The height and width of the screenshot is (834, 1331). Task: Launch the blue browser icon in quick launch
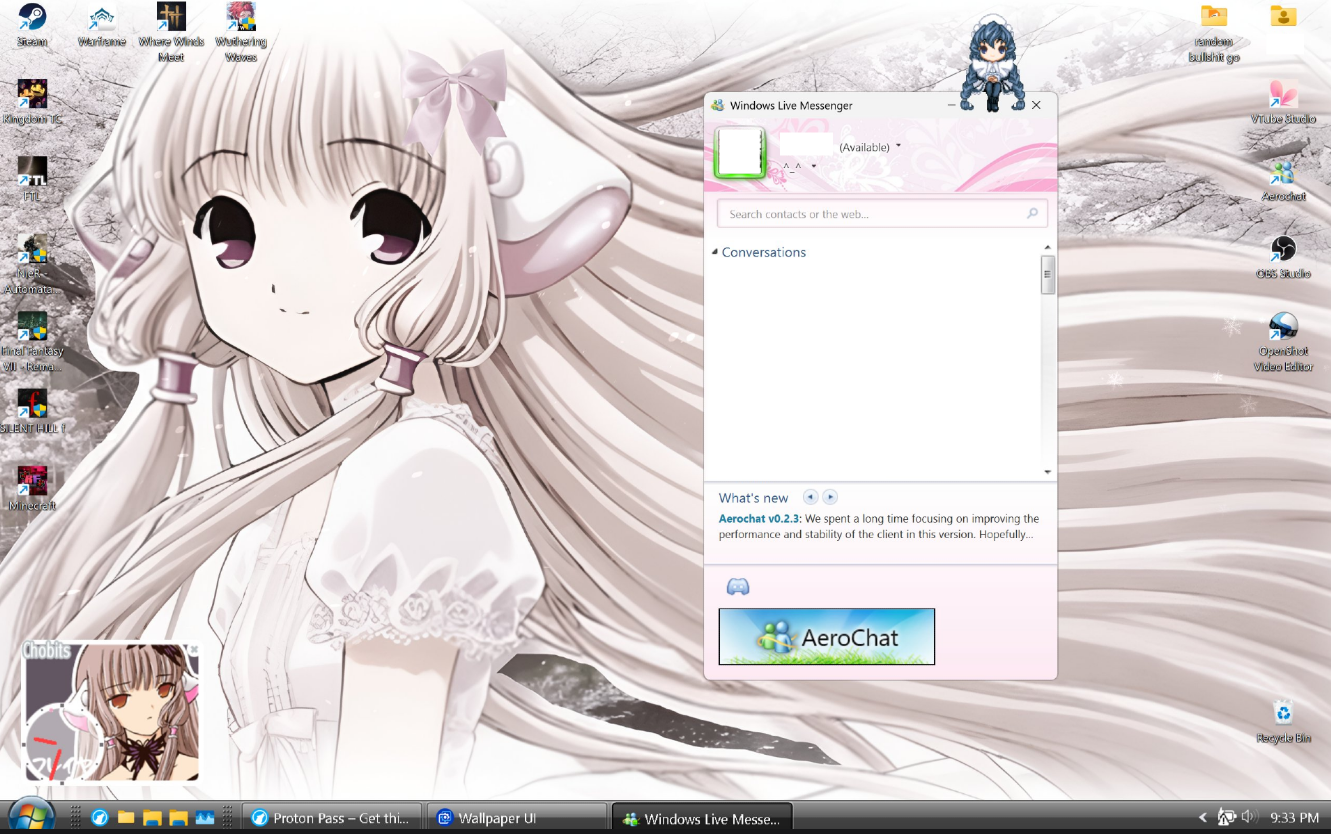tap(99, 817)
